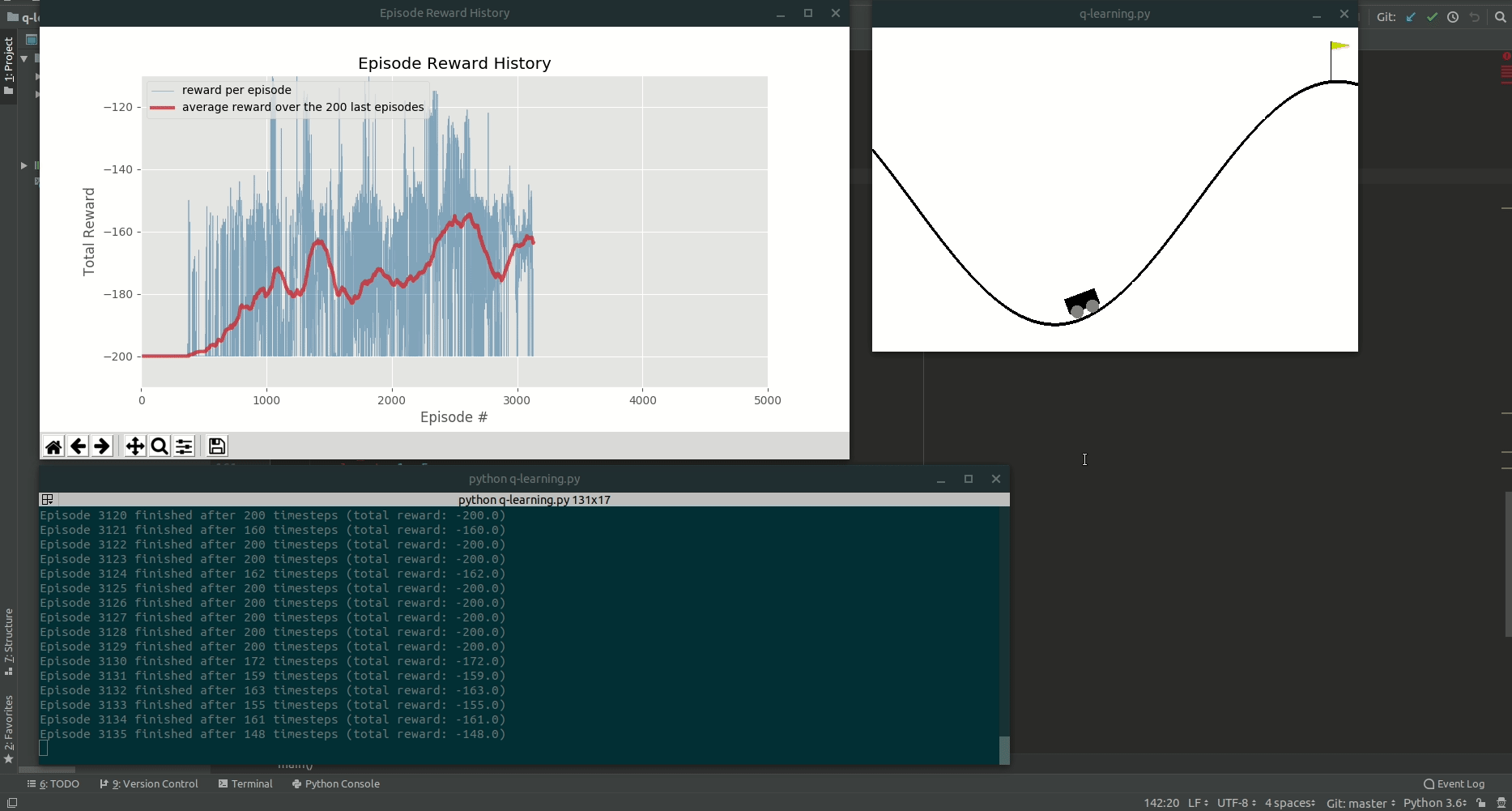Reset plot view with Home icon
This screenshot has width=1512, height=811.
[53, 446]
